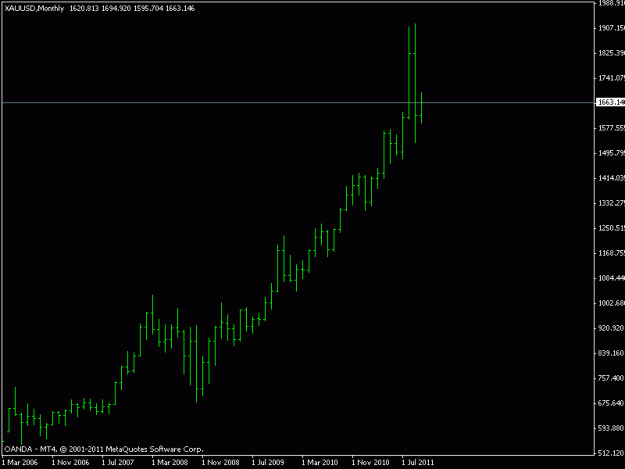Click the 1 Nov 2010 date label

[370, 462]
